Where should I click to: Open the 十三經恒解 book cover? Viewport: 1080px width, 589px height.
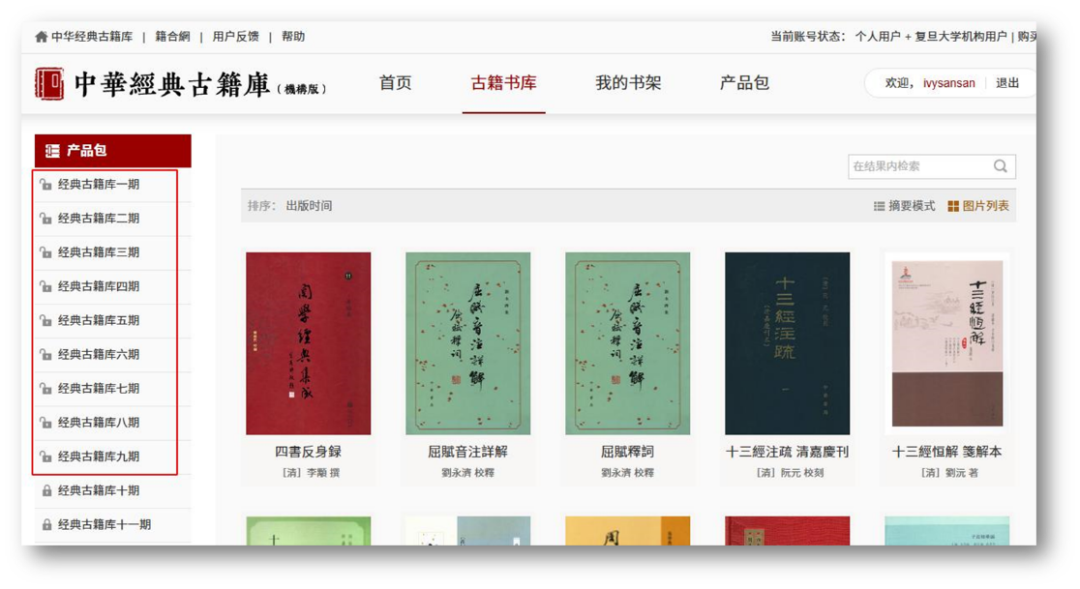coord(947,343)
